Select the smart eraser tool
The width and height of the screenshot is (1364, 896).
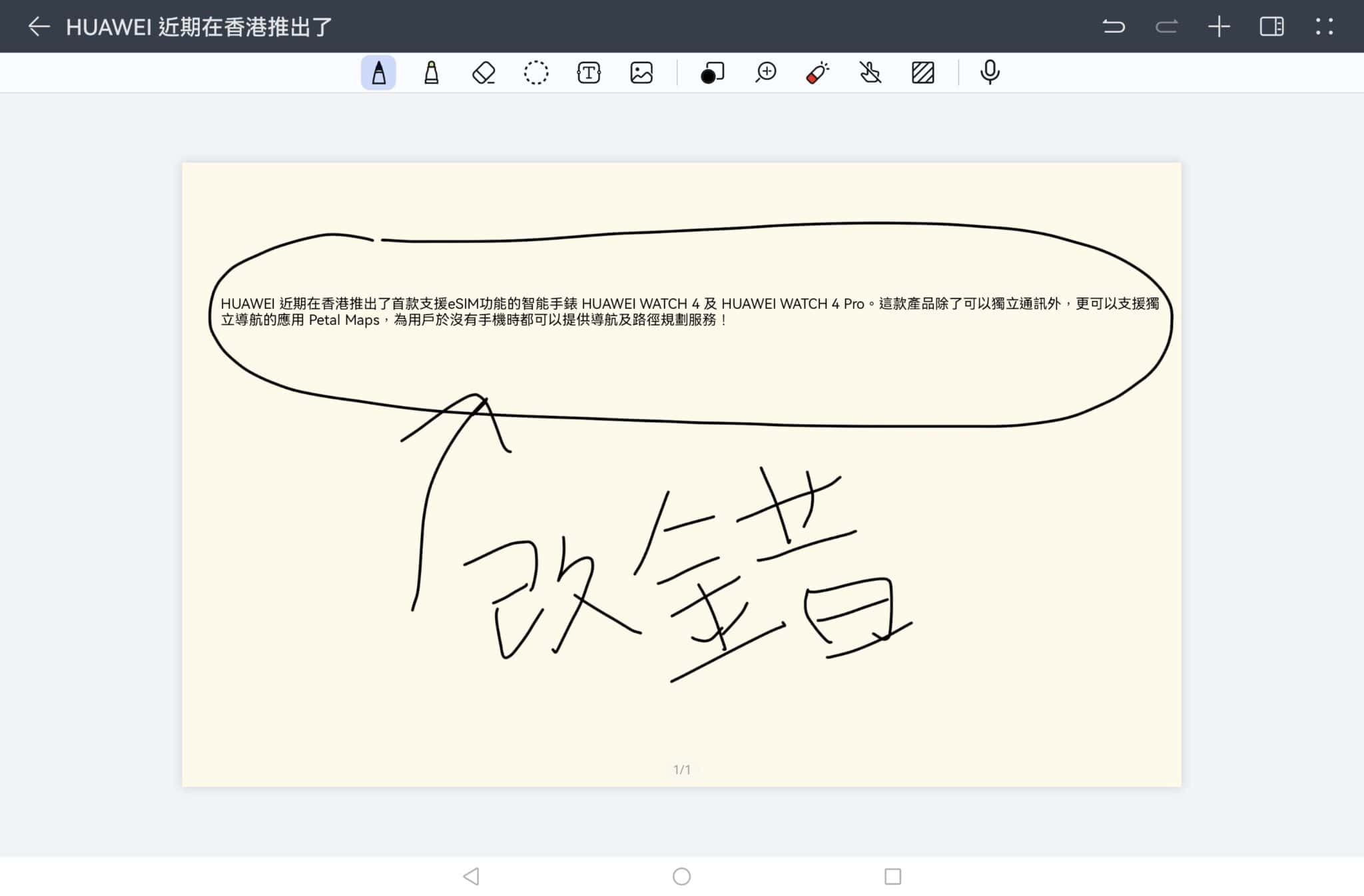point(817,73)
